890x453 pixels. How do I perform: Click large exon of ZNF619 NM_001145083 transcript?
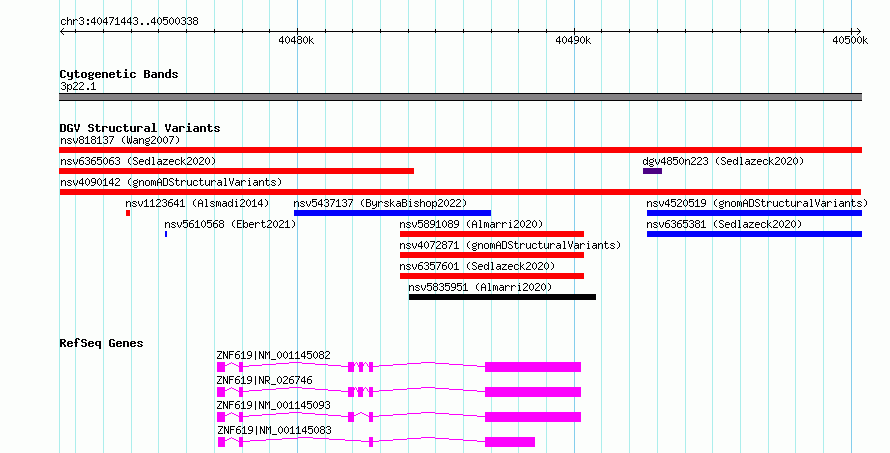510,442
